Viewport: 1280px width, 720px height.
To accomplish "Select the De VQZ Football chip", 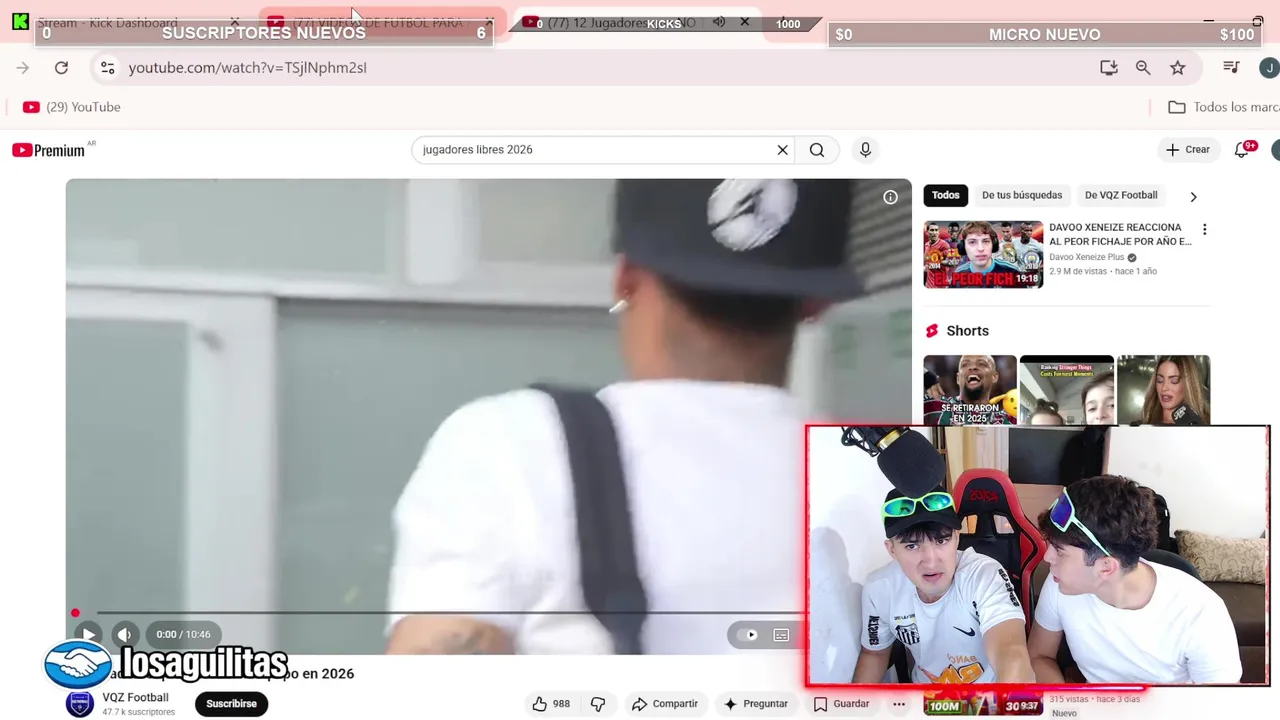I will (x=1121, y=195).
